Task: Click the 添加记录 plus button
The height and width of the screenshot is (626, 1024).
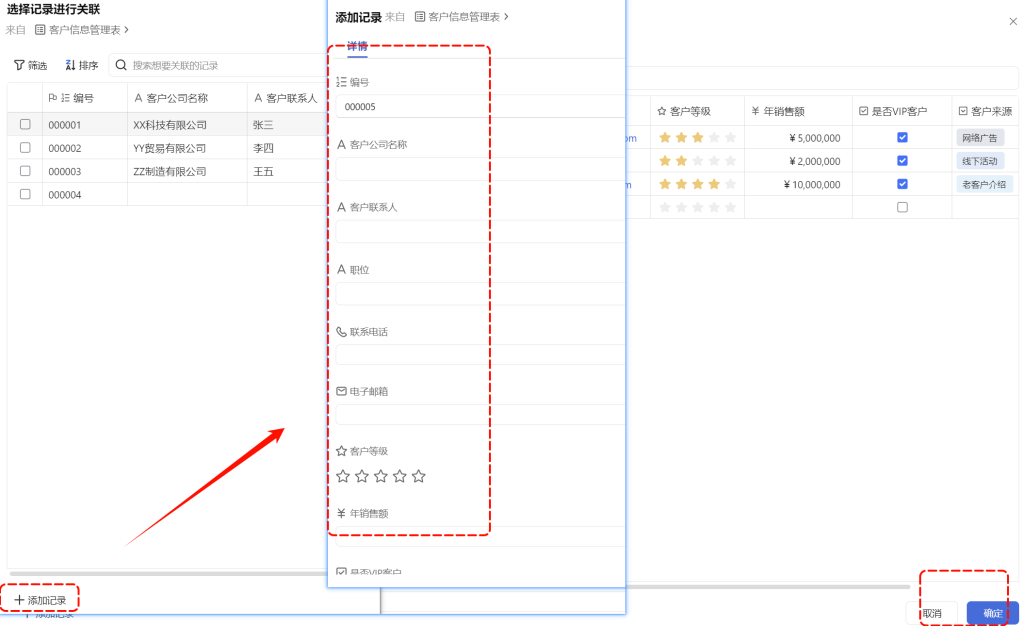Action: (x=40, y=600)
